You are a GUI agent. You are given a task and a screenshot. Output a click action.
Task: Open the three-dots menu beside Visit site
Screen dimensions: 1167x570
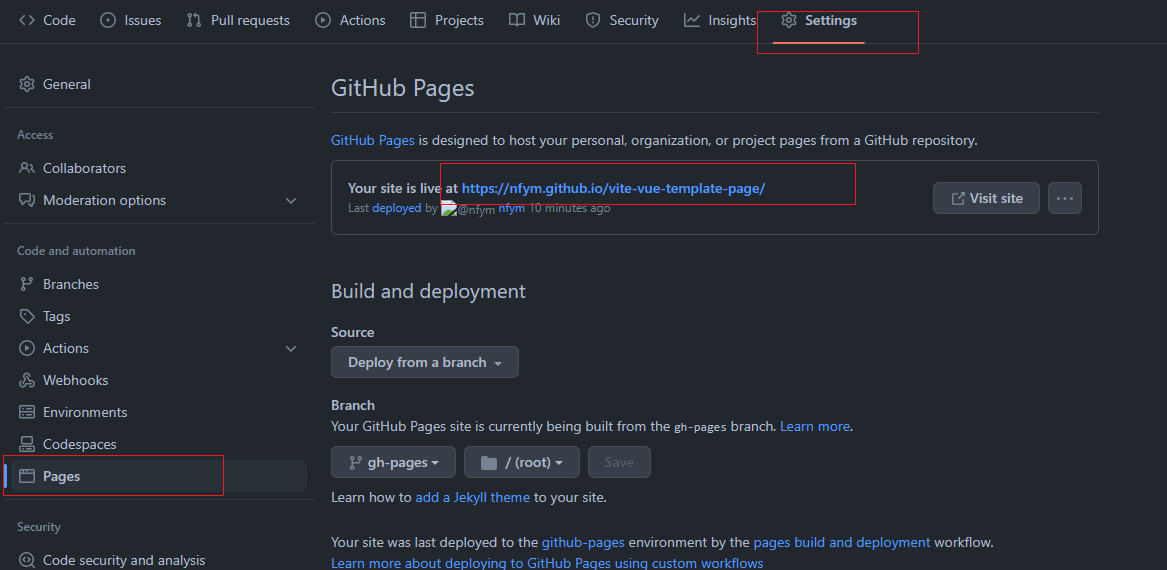click(x=1065, y=198)
